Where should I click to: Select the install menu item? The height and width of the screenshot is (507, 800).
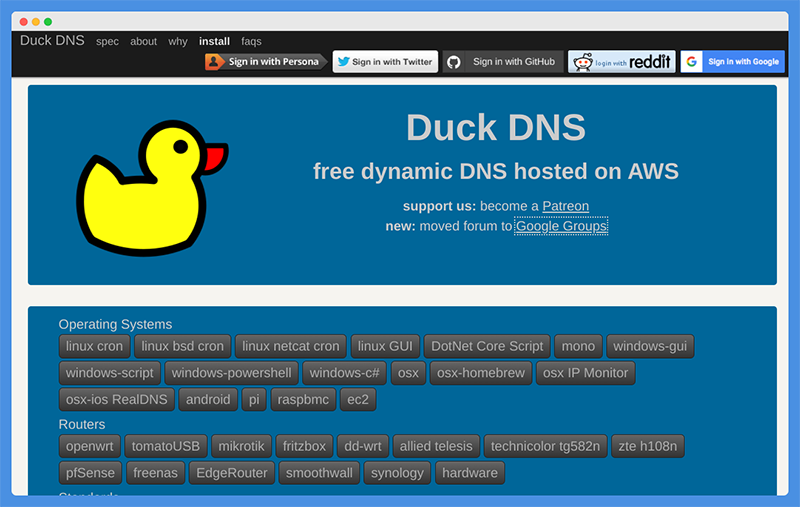[x=214, y=41]
